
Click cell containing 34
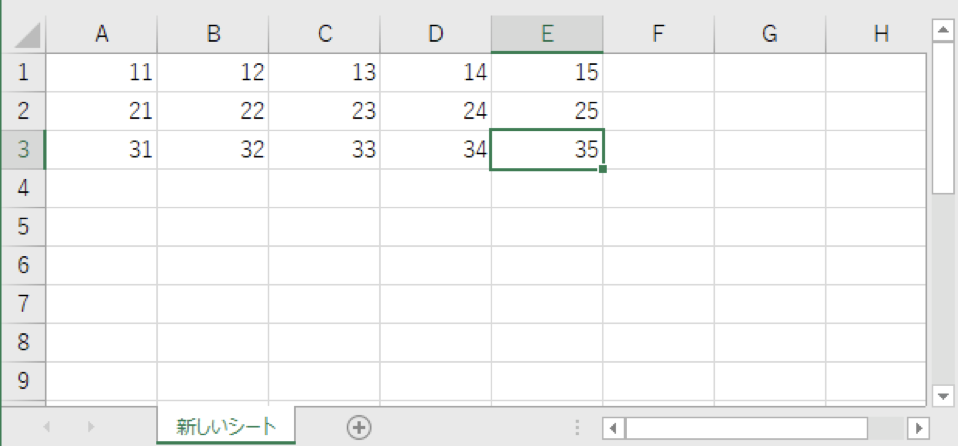(x=436, y=150)
